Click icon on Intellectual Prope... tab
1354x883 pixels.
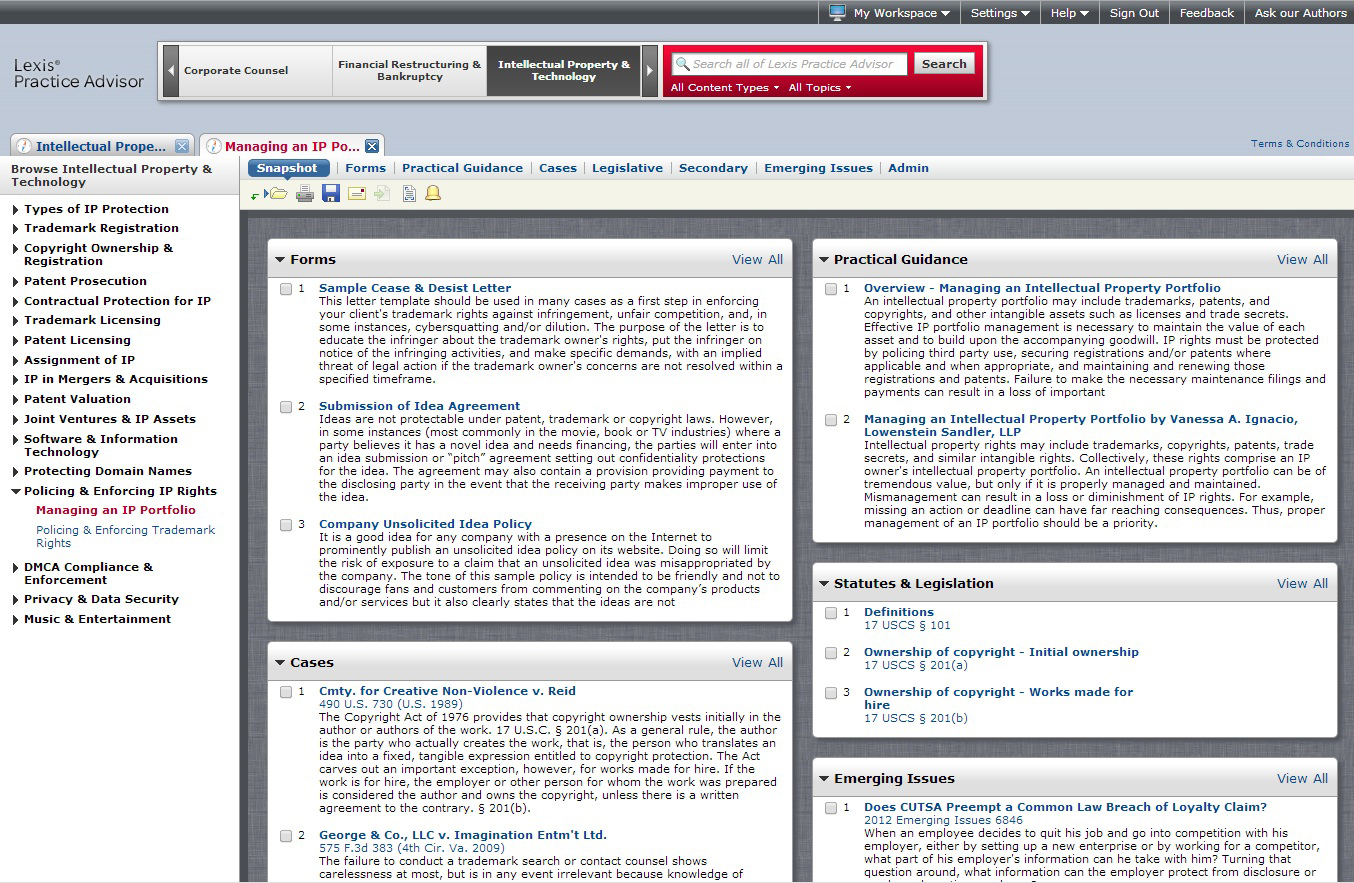(x=24, y=146)
